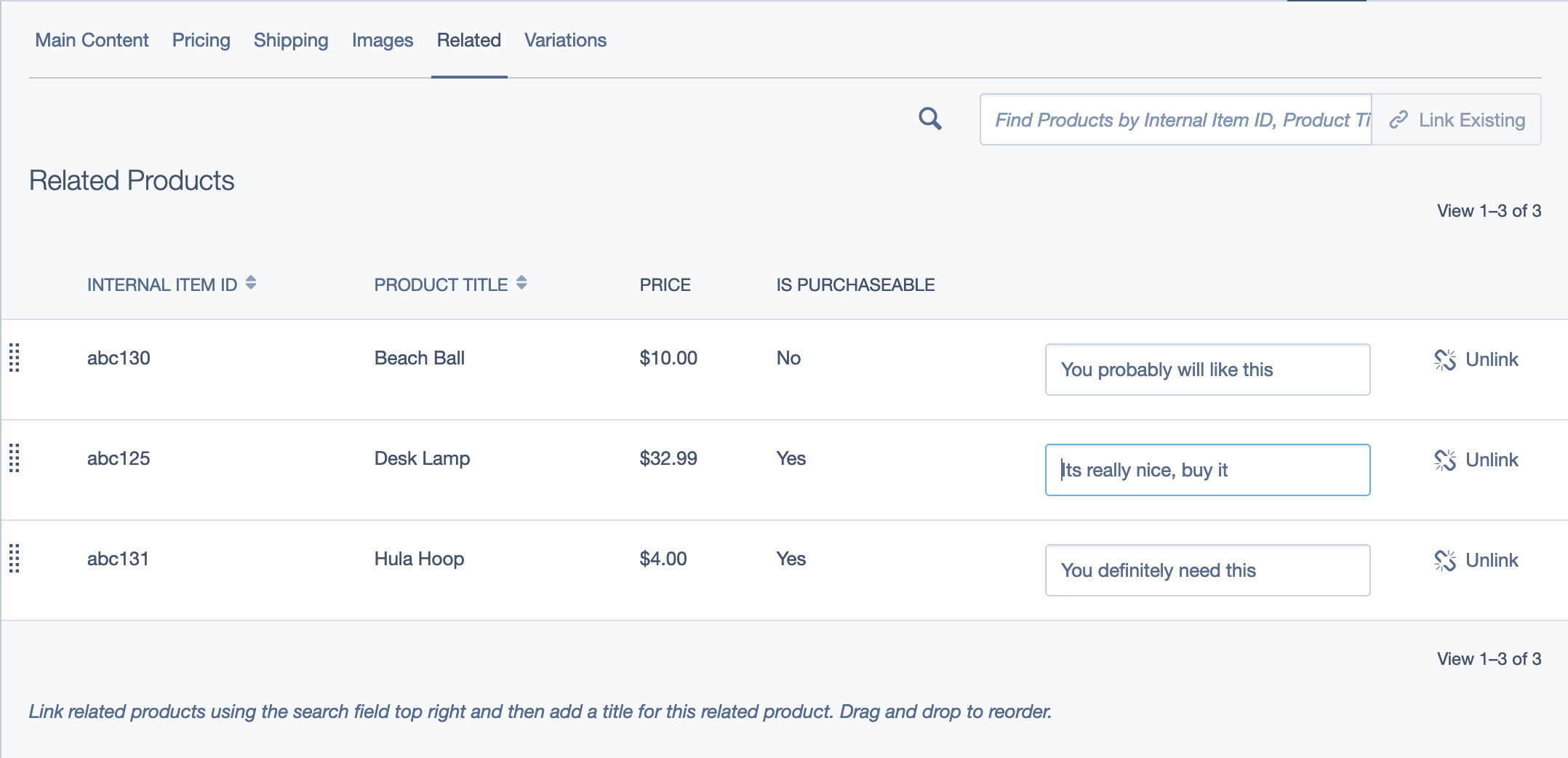Open the Images tab

383,40
